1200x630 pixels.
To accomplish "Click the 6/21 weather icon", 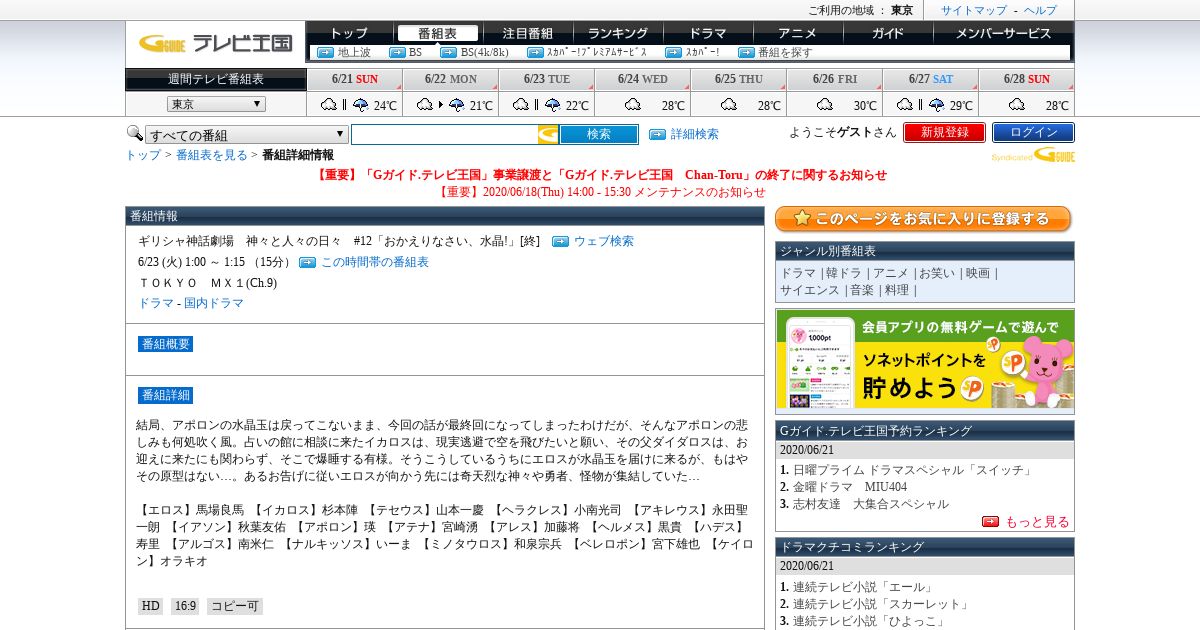I will pyautogui.click(x=345, y=105).
